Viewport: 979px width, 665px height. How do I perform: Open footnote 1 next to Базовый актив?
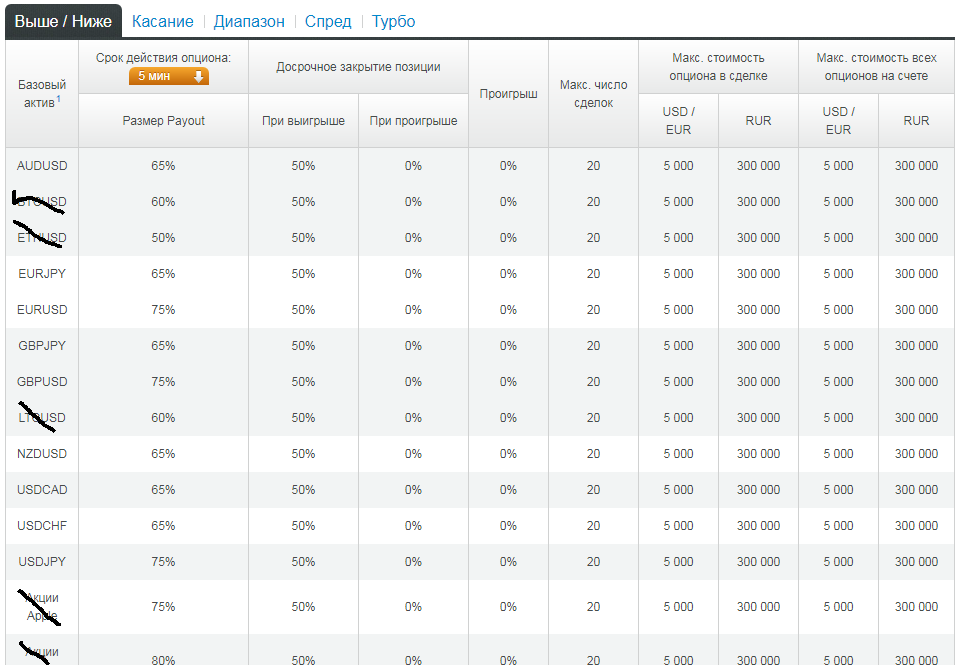tap(59, 98)
